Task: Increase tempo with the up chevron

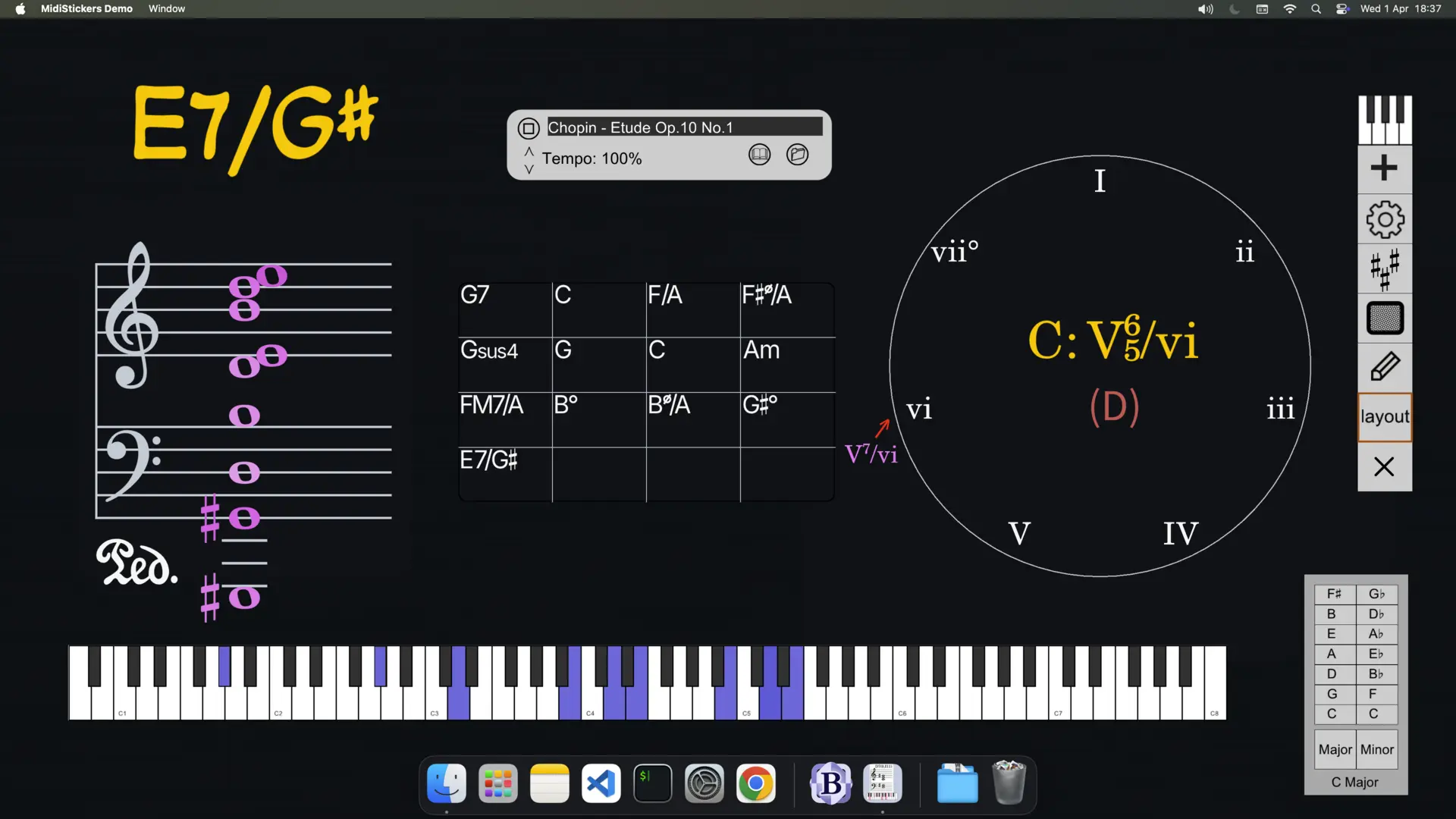Action: [529, 150]
